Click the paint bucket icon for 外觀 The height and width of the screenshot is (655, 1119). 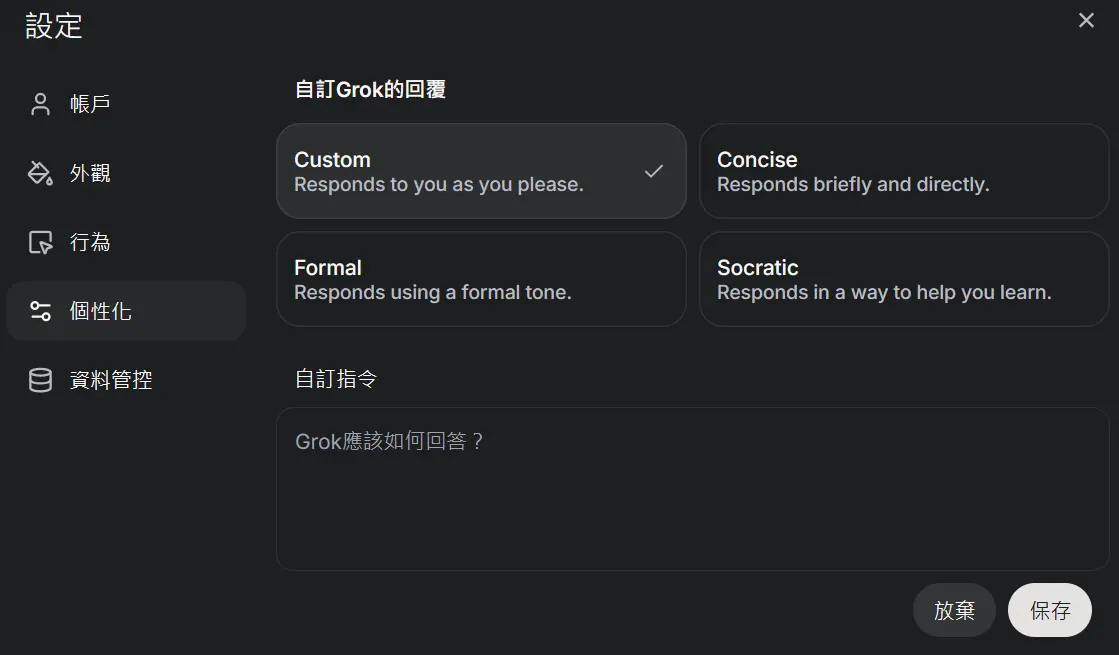coord(40,173)
